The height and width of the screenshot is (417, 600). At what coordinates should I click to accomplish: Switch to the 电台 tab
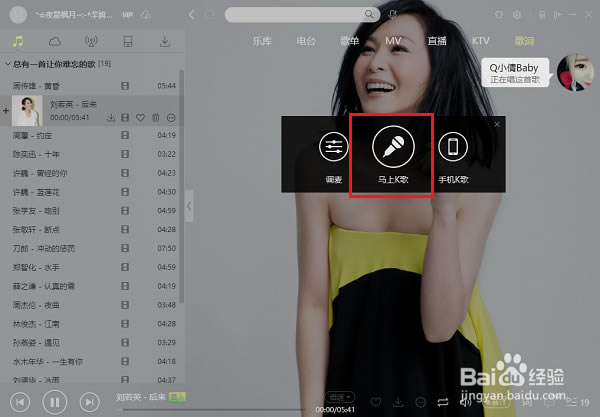(x=306, y=41)
